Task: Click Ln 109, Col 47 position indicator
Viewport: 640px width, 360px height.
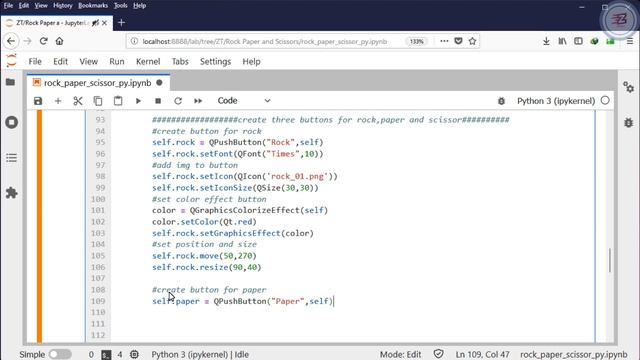Action: click(482, 354)
